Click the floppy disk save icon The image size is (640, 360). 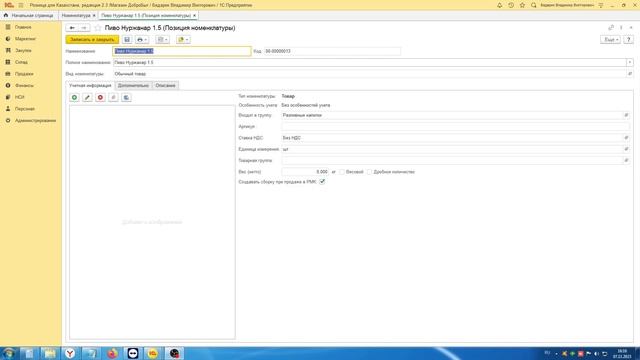[127, 40]
